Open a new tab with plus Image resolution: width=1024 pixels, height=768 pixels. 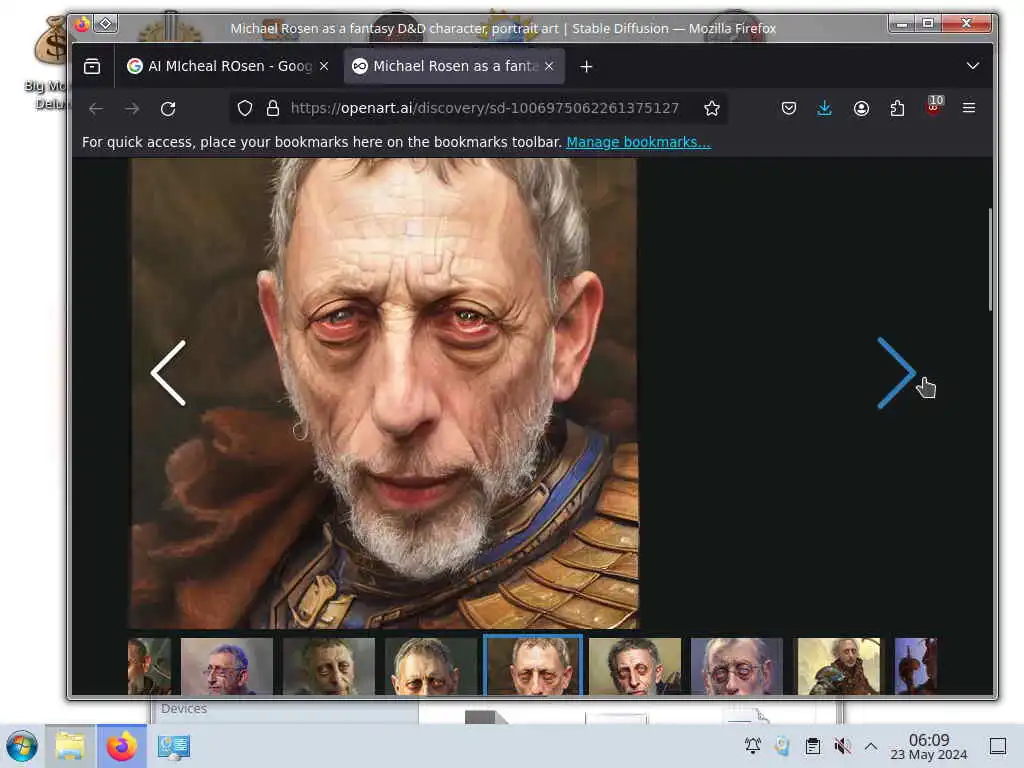586,67
